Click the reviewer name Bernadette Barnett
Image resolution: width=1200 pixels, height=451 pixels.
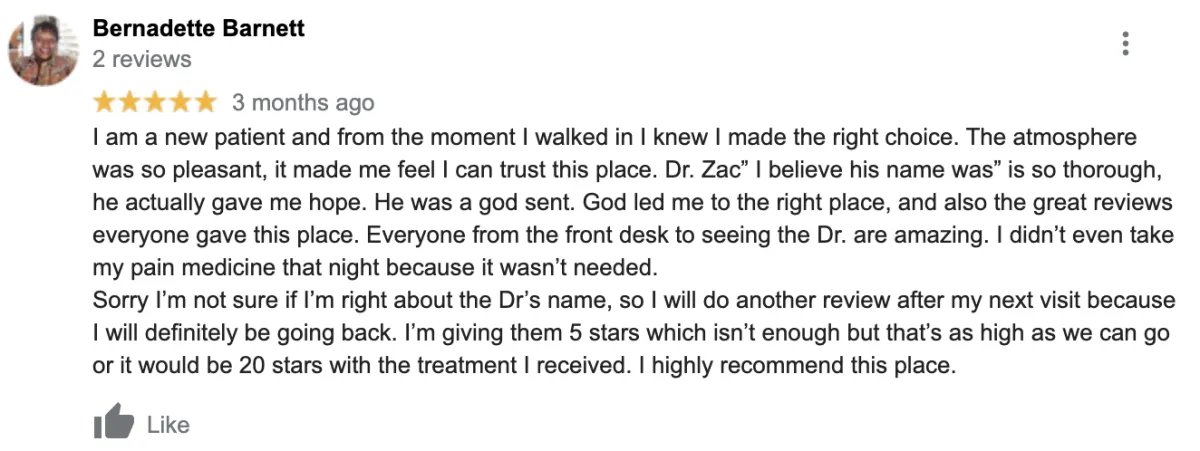coord(198,28)
